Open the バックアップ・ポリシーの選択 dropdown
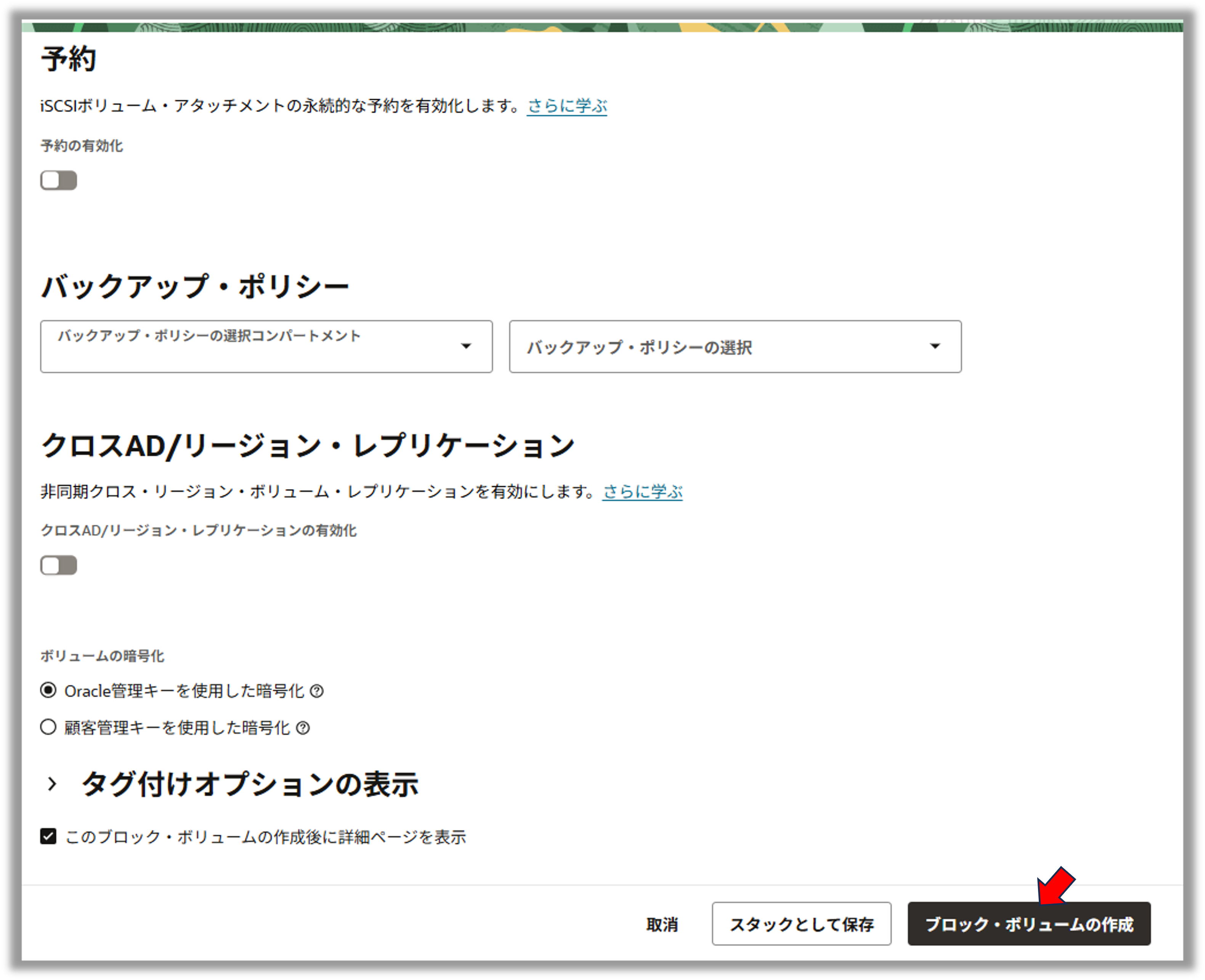Image resolution: width=1205 pixels, height=980 pixels. coord(723,346)
